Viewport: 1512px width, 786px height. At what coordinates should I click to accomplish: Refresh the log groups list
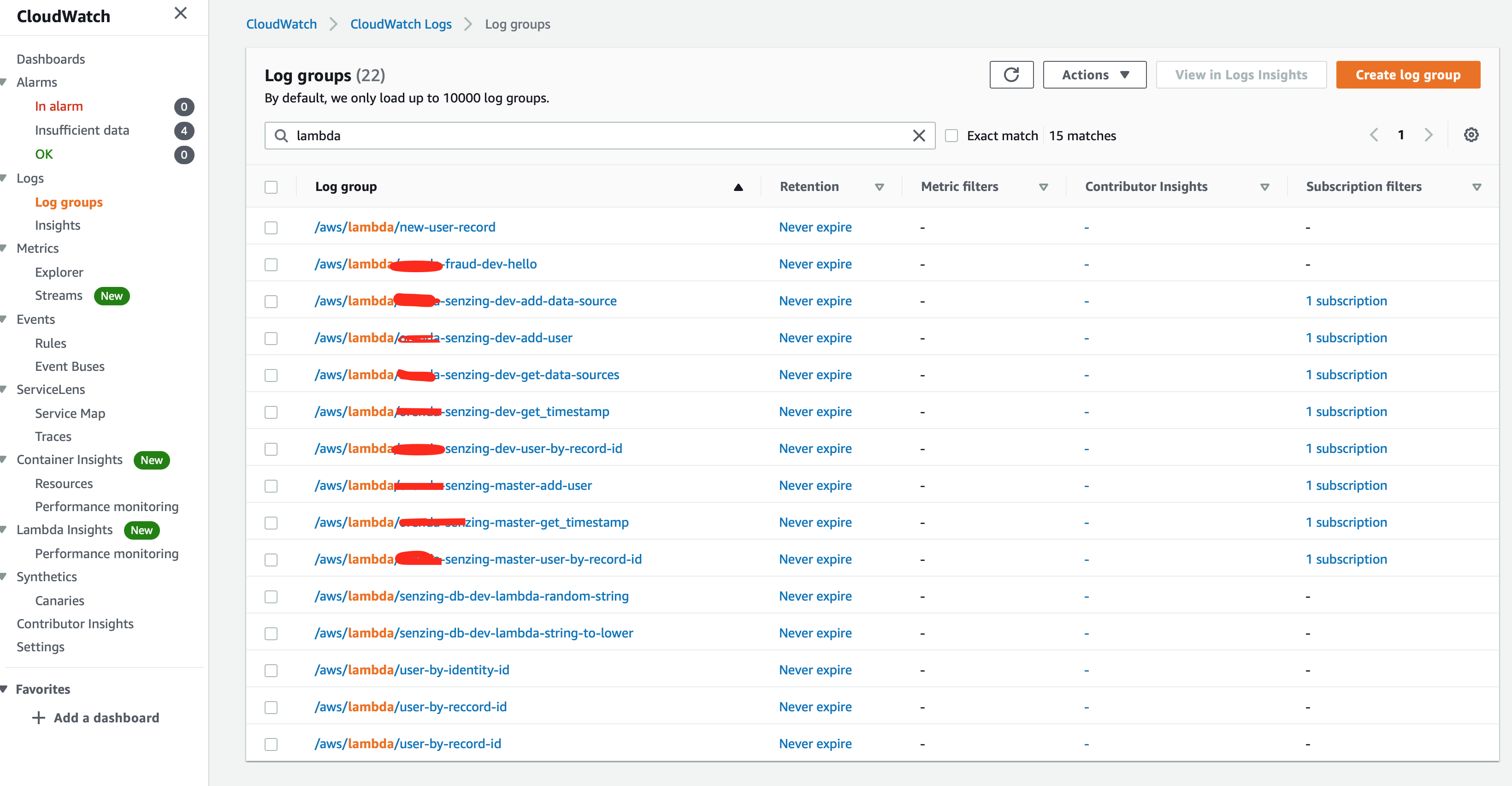1011,75
